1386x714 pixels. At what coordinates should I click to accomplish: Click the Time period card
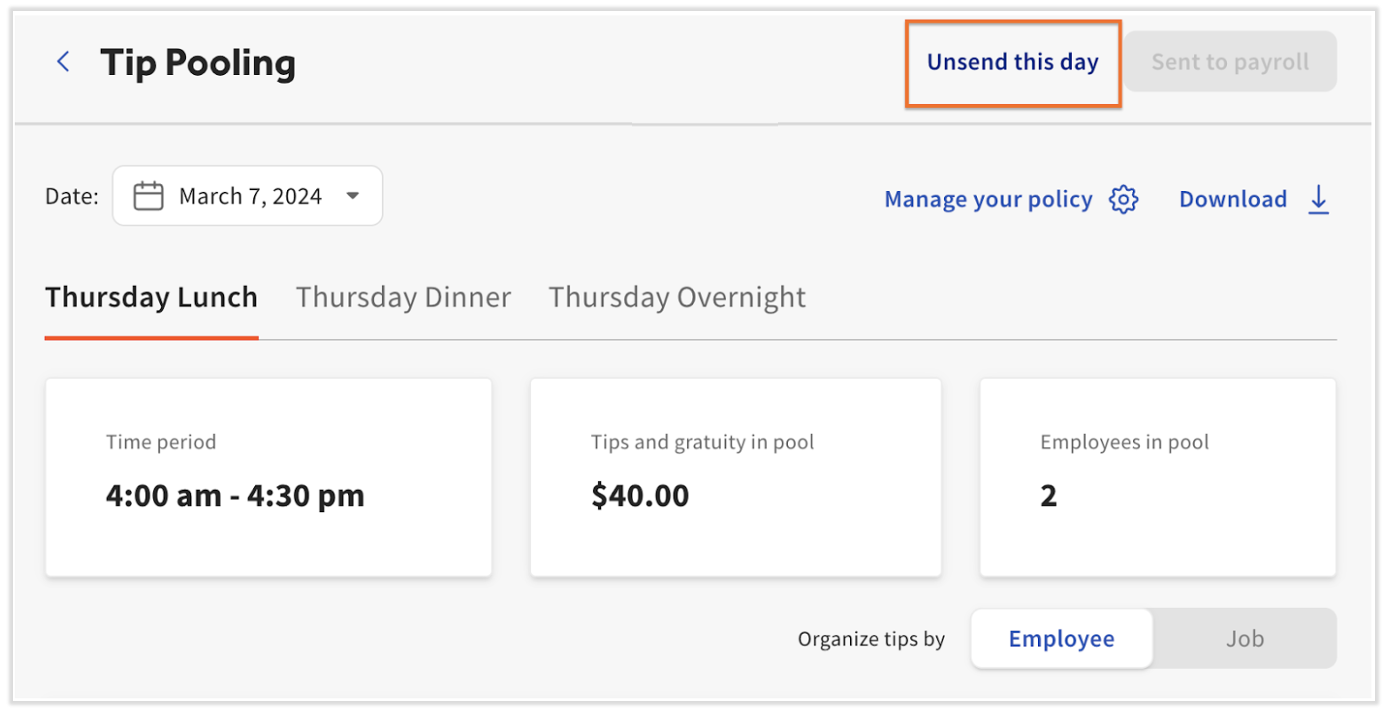point(268,477)
